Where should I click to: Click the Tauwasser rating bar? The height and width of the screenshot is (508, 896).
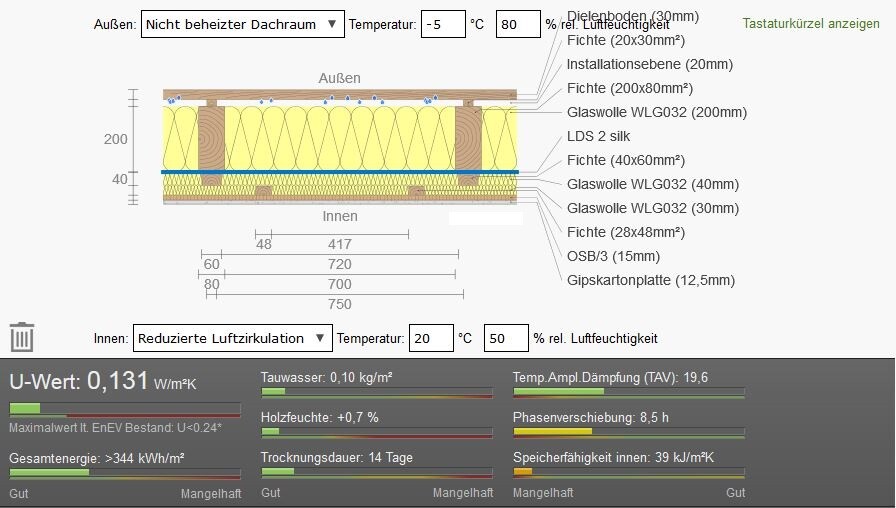click(376, 393)
